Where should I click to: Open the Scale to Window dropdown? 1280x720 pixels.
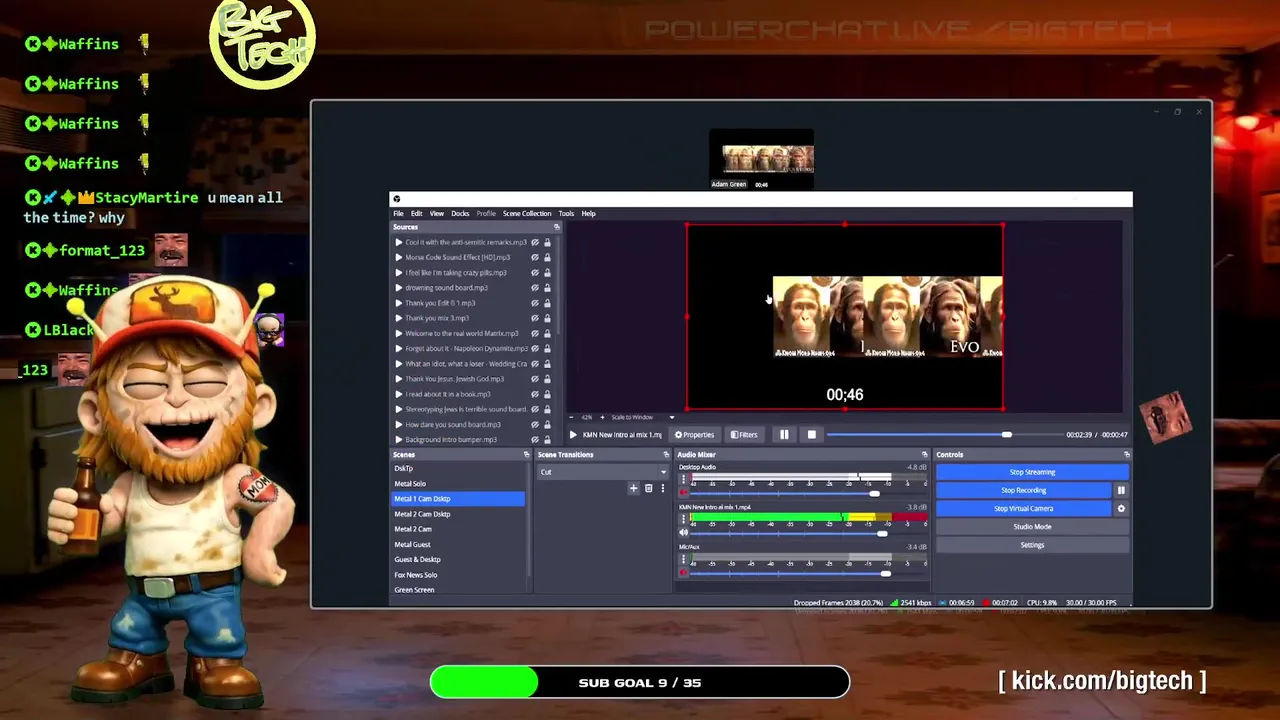643,417
